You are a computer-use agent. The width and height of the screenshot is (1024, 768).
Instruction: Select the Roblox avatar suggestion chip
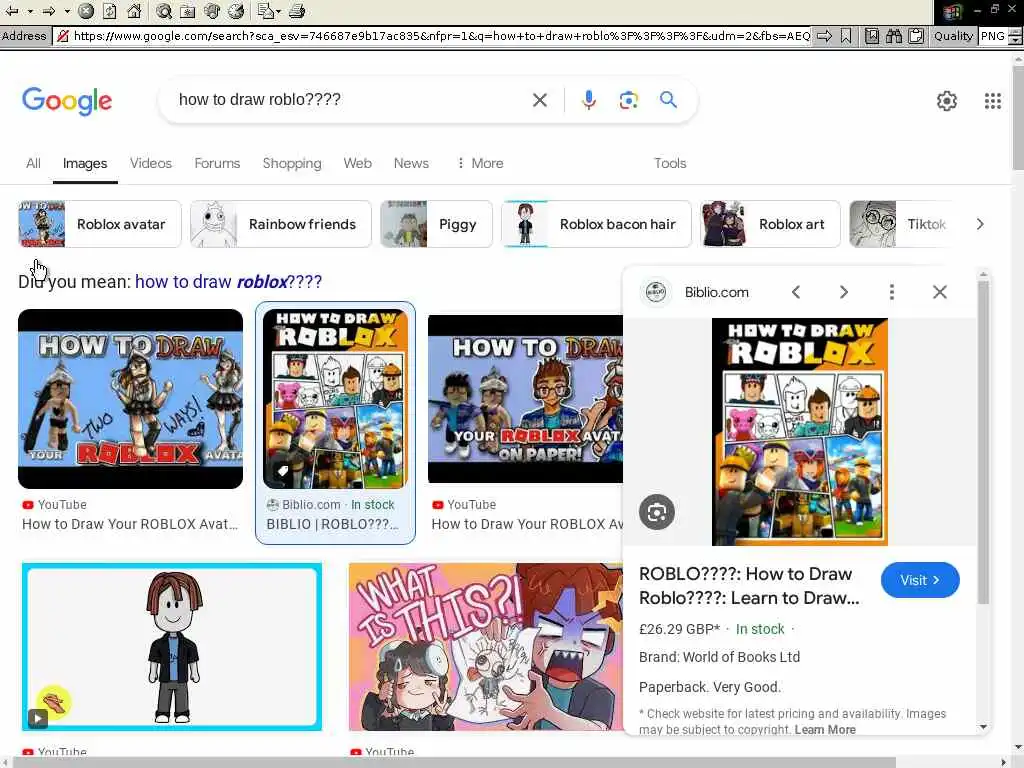99,224
